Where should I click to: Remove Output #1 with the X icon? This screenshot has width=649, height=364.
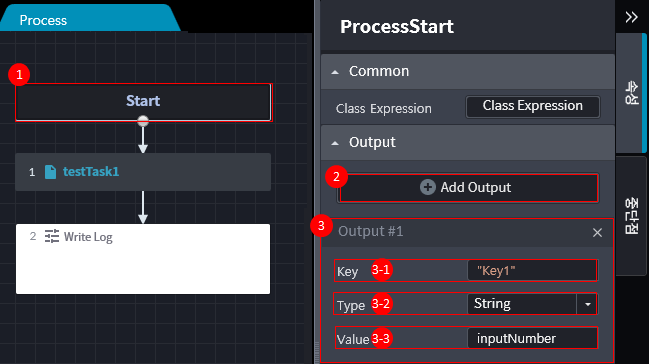[x=597, y=233]
